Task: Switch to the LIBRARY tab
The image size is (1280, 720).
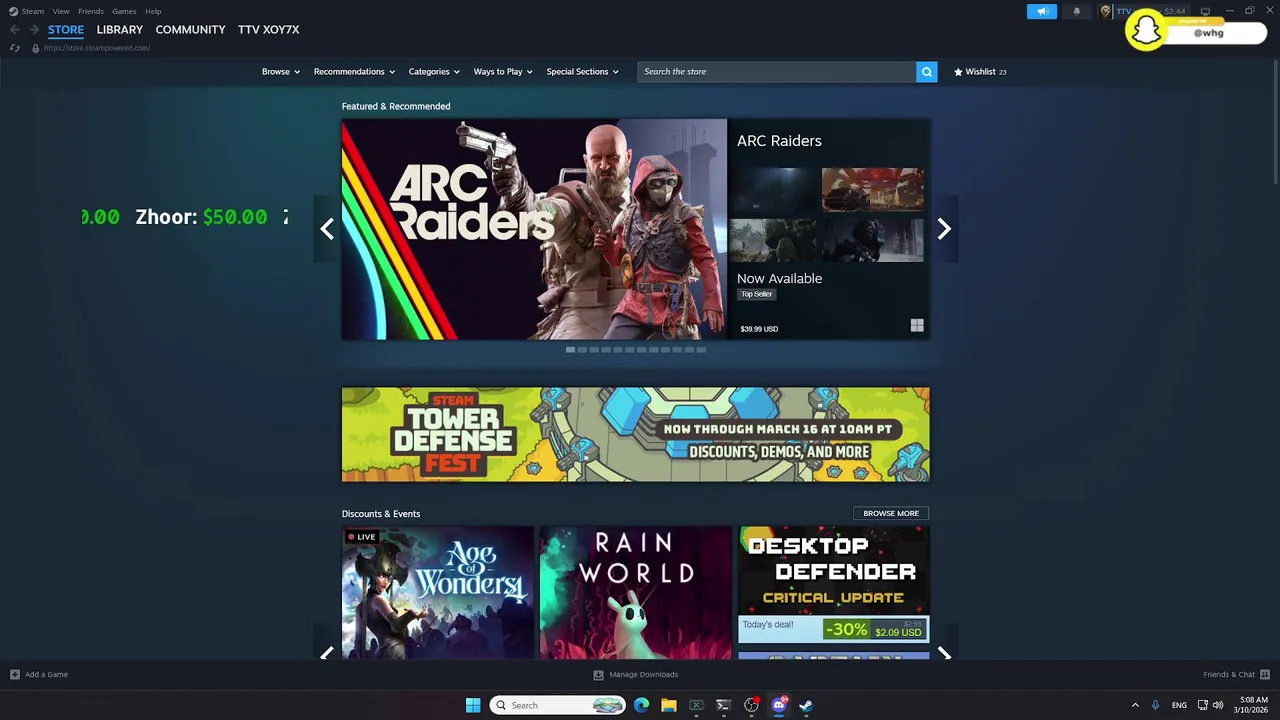Action: 120,30
